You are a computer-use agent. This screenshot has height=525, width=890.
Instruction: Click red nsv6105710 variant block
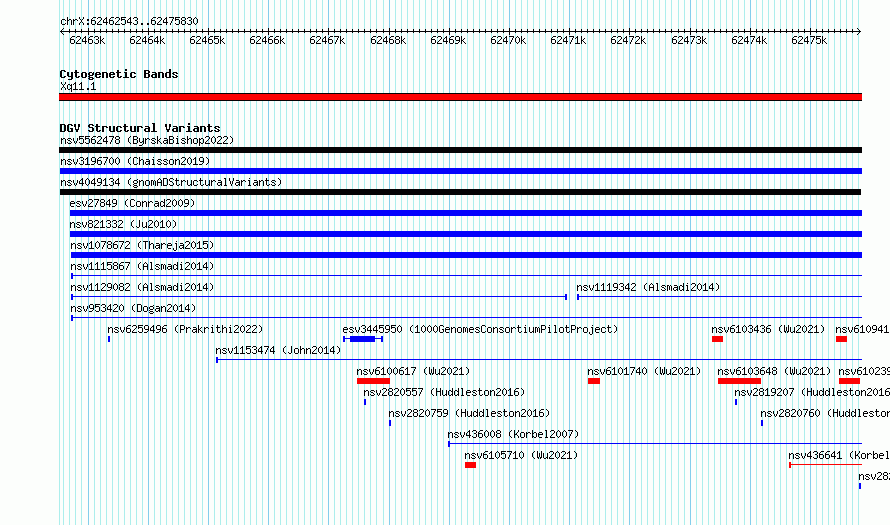471,465
